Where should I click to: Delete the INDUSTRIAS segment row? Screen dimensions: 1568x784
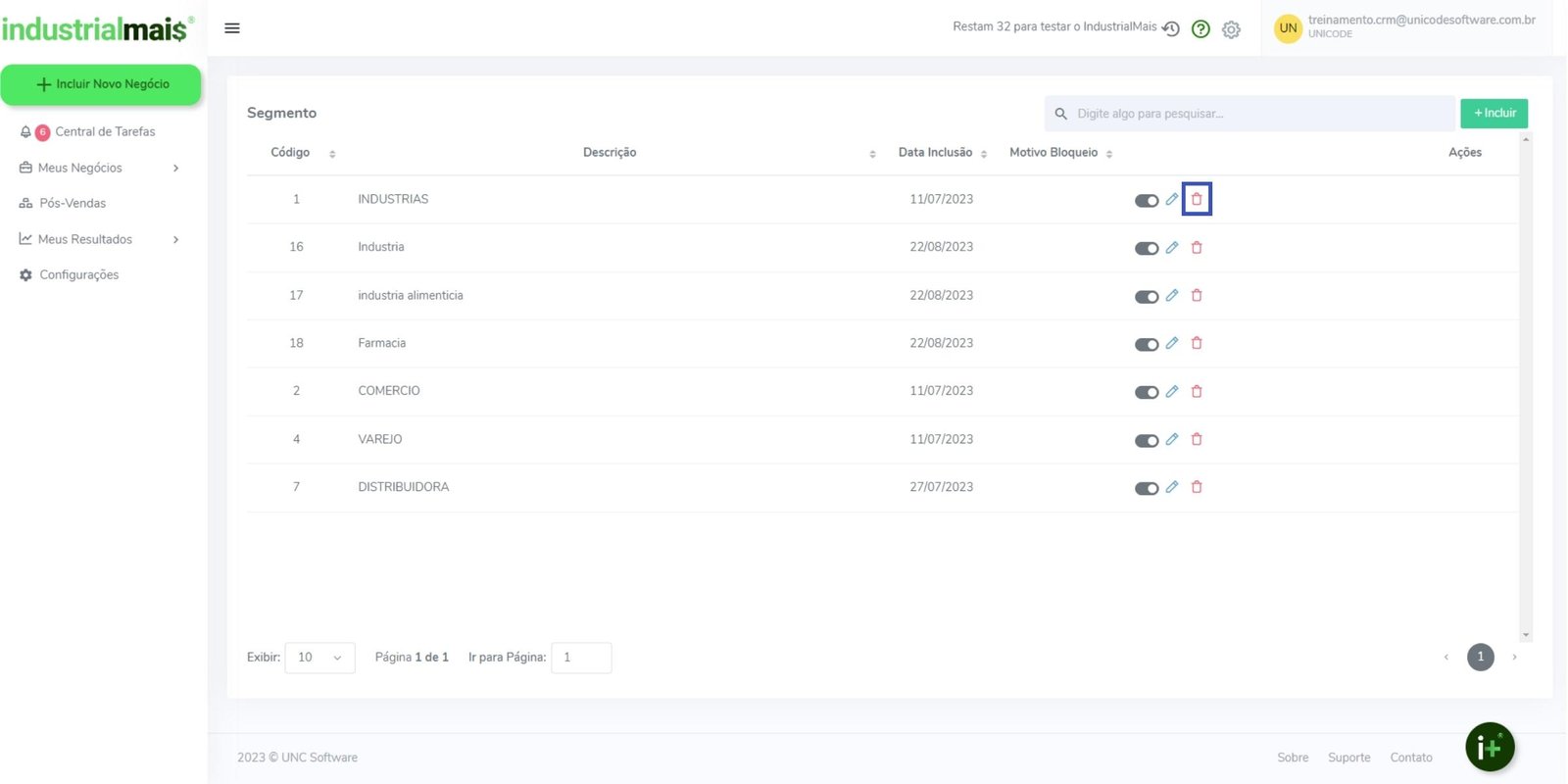(x=1197, y=199)
